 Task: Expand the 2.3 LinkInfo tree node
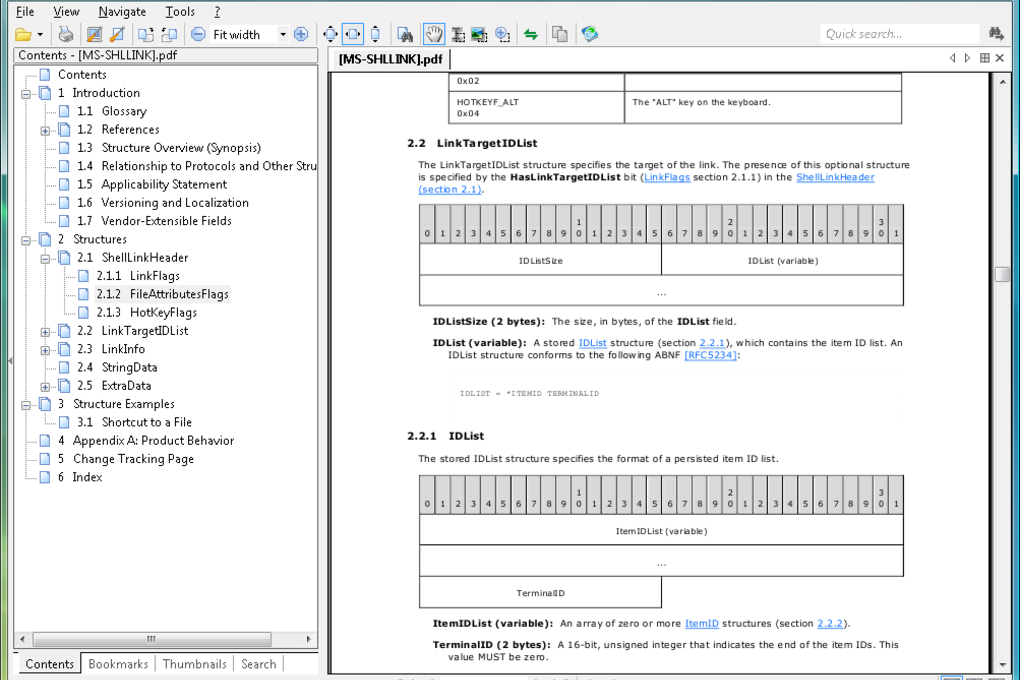pyautogui.click(x=46, y=350)
